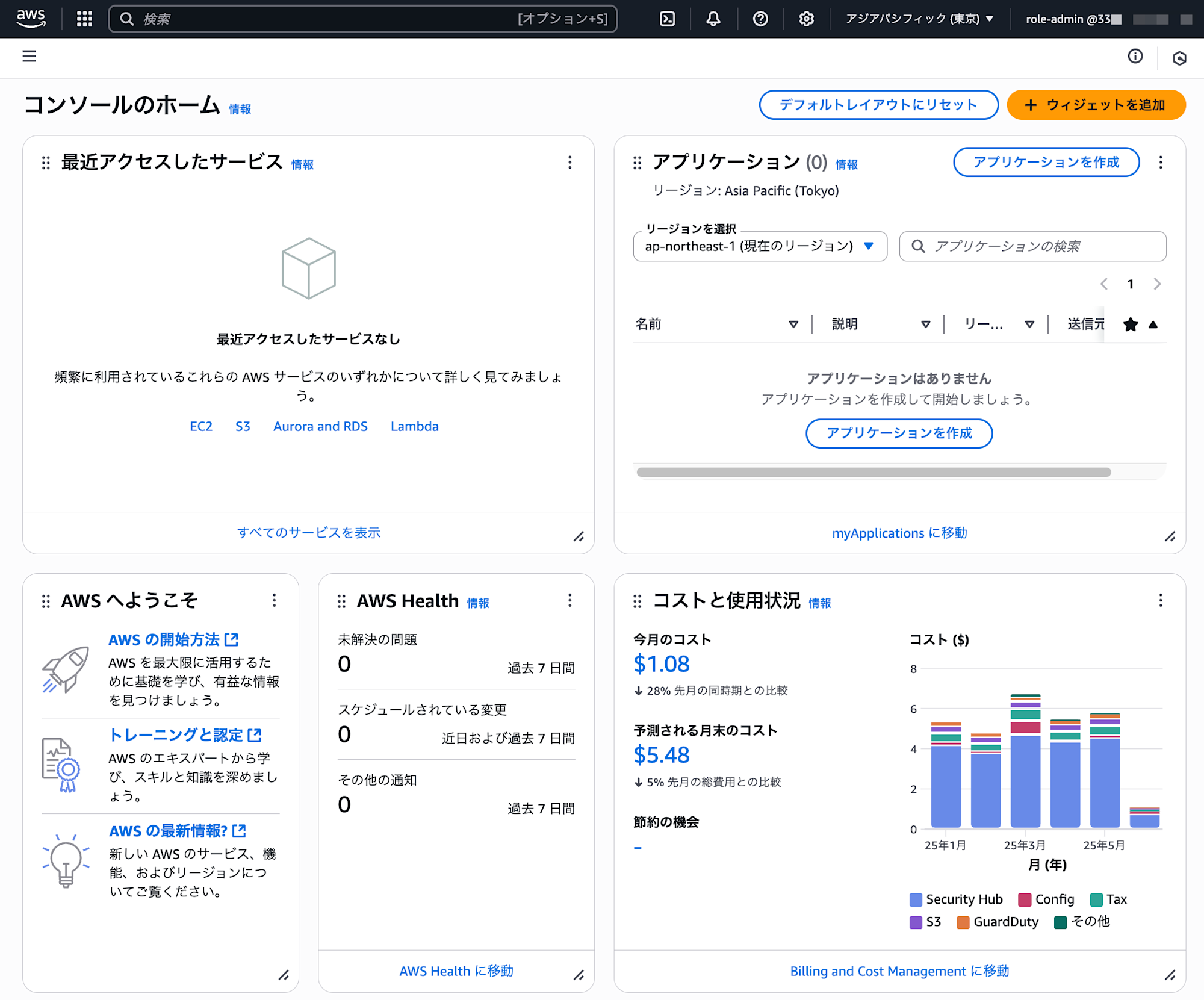Open three-dot menu of AWS へようこそ widget
Image resolution: width=1204 pixels, height=1000 pixels.
click(x=274, y=600)
